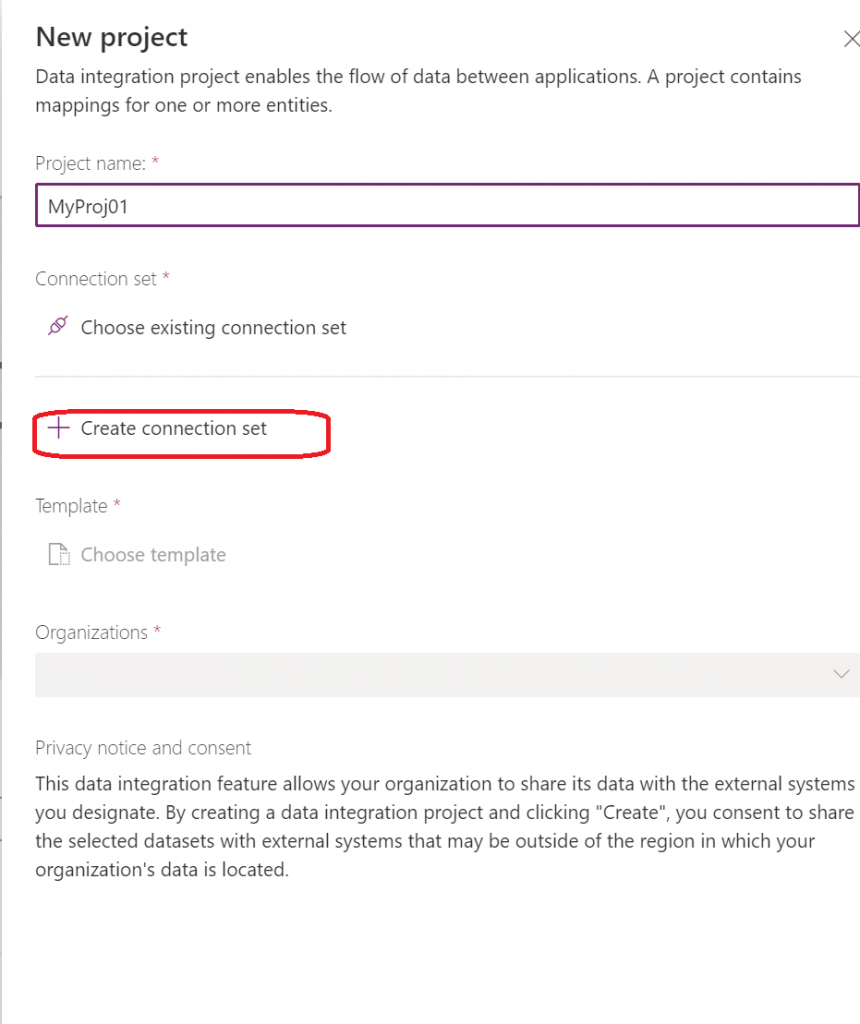Click the 'Create connection set' text
This screenshot has width=860, height=1024.
174,428
